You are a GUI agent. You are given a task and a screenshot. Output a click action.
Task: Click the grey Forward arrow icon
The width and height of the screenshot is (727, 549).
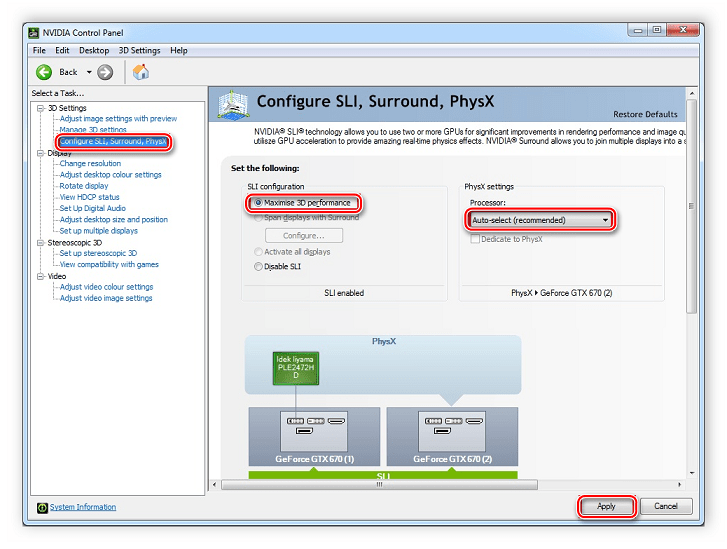pos(105,72)
